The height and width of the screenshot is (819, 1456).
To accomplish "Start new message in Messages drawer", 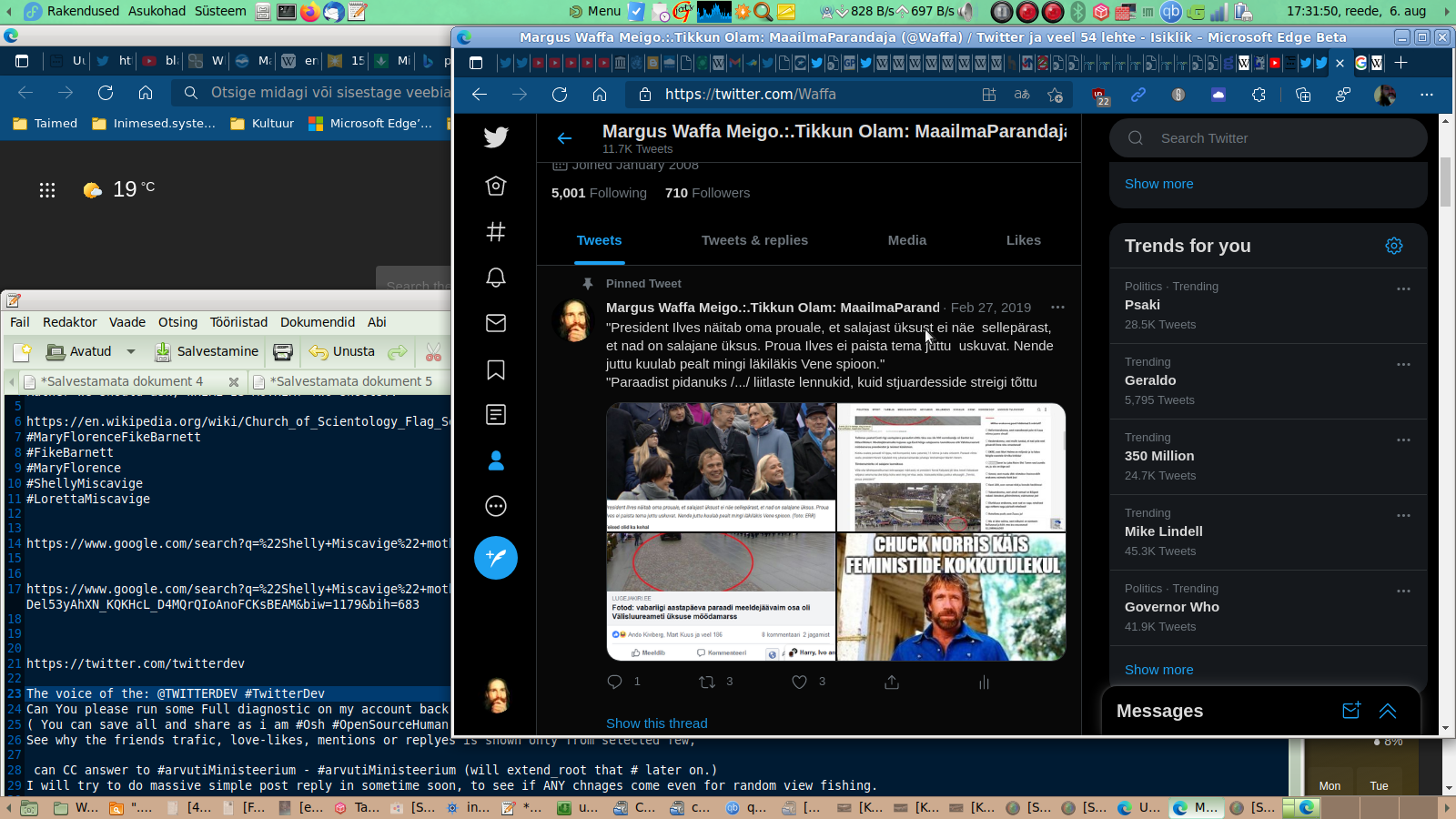I will pyautogui.click(x=1351, y=711).
